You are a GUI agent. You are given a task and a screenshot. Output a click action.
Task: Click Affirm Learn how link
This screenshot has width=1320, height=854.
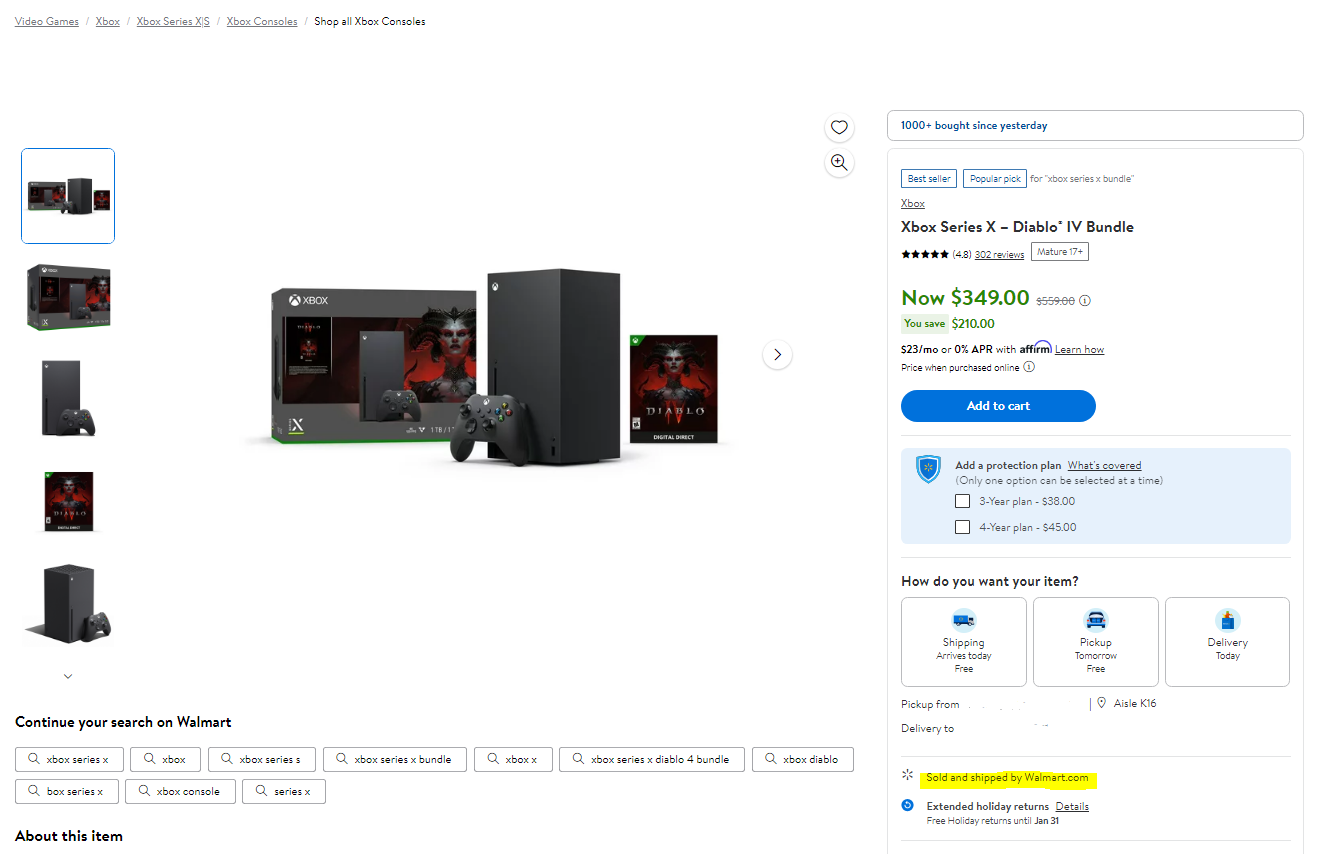pos(1079,349)
